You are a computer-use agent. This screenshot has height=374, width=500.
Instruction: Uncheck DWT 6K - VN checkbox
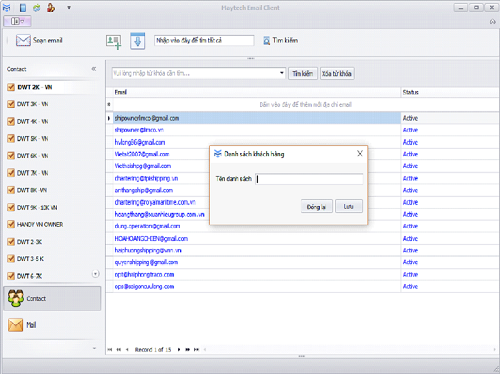(11, 156)
